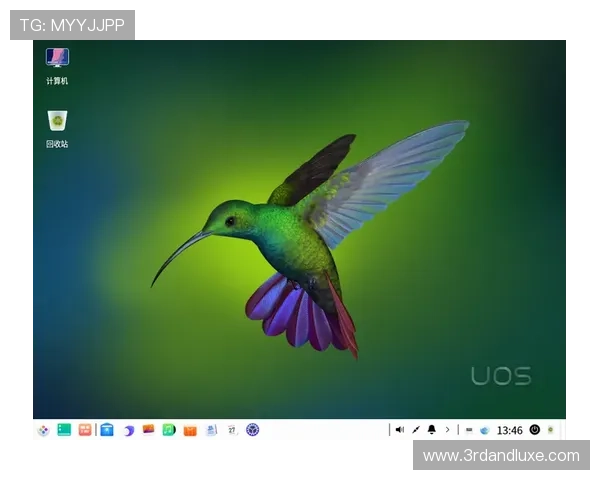
Task: Select the 回收站 recycle bin desktop icon
Action: [57, 128]
